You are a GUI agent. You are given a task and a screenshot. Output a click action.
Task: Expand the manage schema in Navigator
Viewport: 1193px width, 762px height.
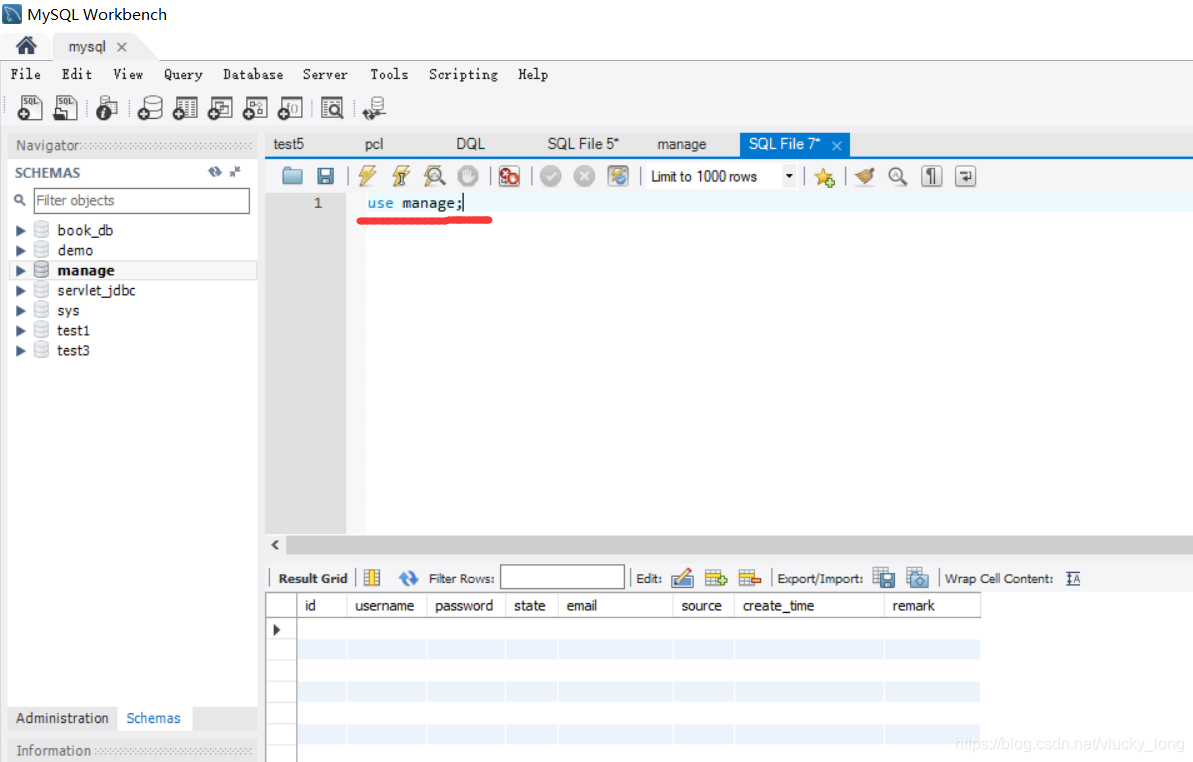pyautogui.click(x=22, y=270)
